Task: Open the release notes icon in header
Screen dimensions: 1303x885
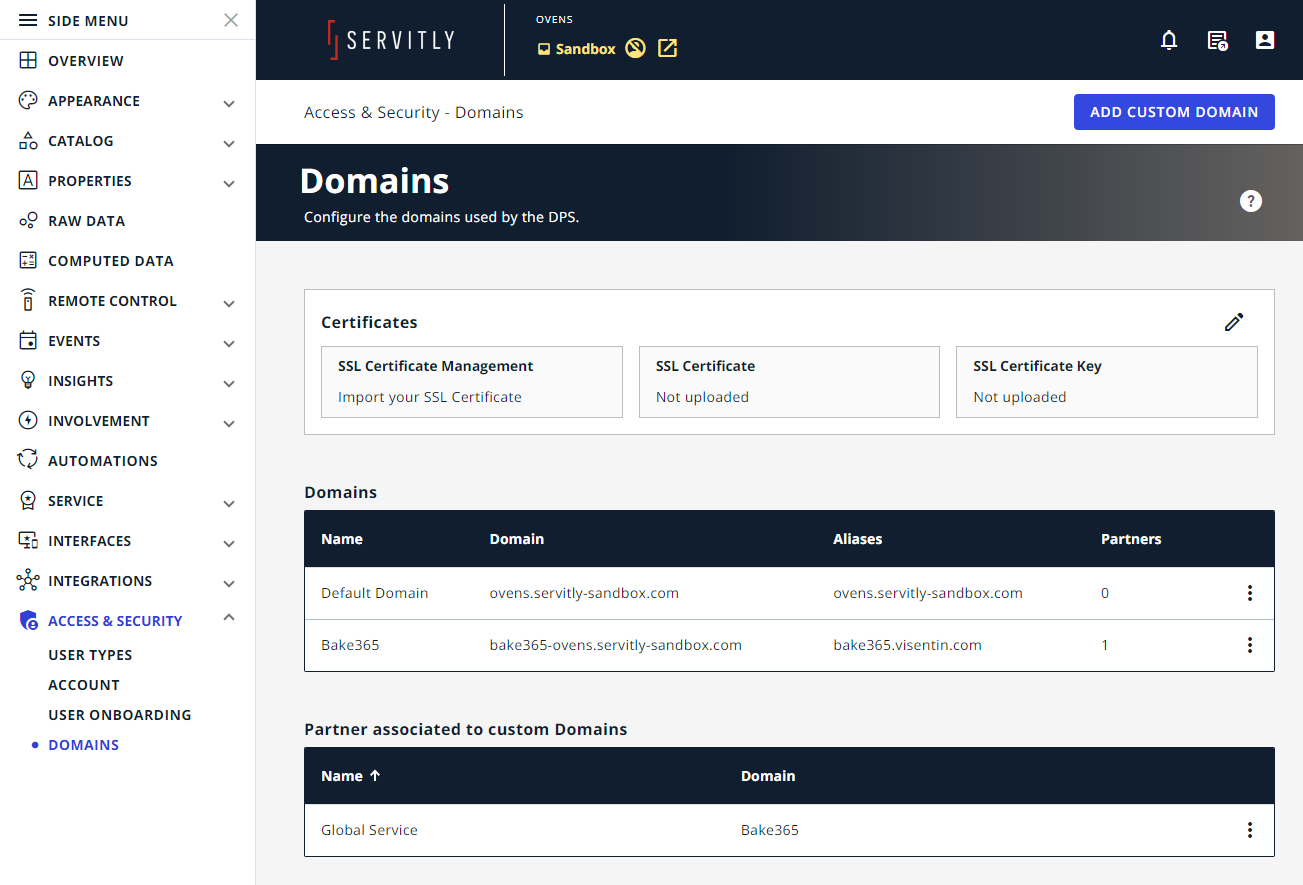Action: point(1217,40)
